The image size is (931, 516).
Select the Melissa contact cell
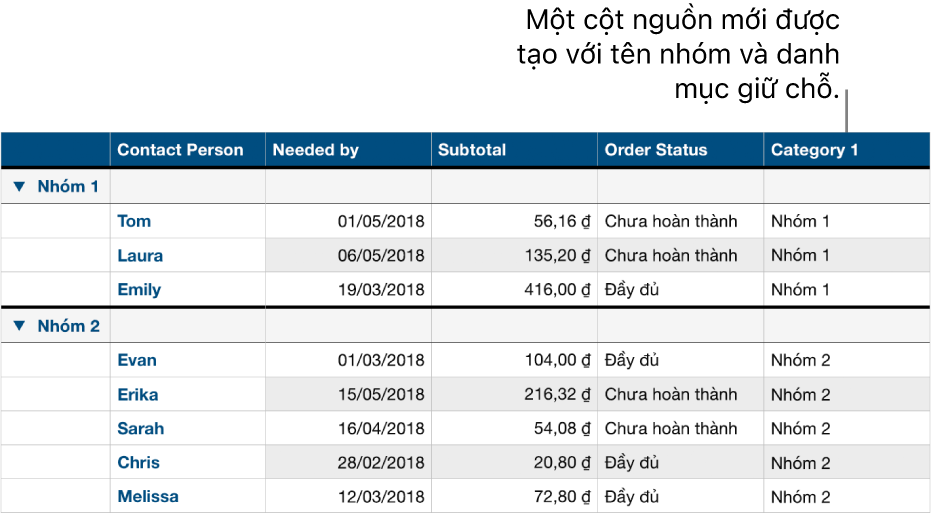coord(148,496)
